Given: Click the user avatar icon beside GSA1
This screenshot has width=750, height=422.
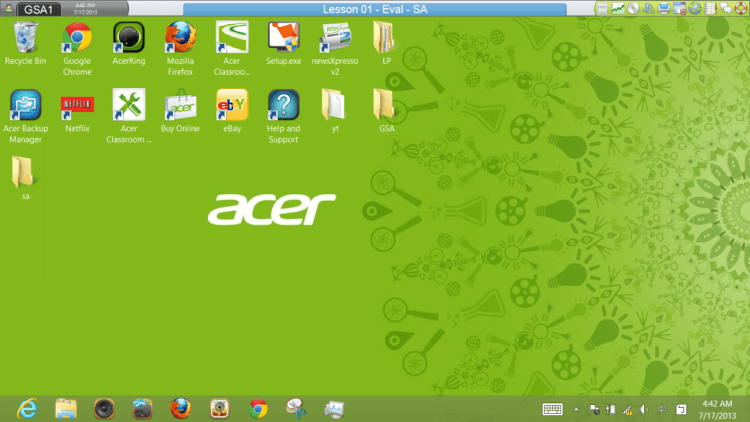Looking at the screenshot, I should (x=9, y=8).
